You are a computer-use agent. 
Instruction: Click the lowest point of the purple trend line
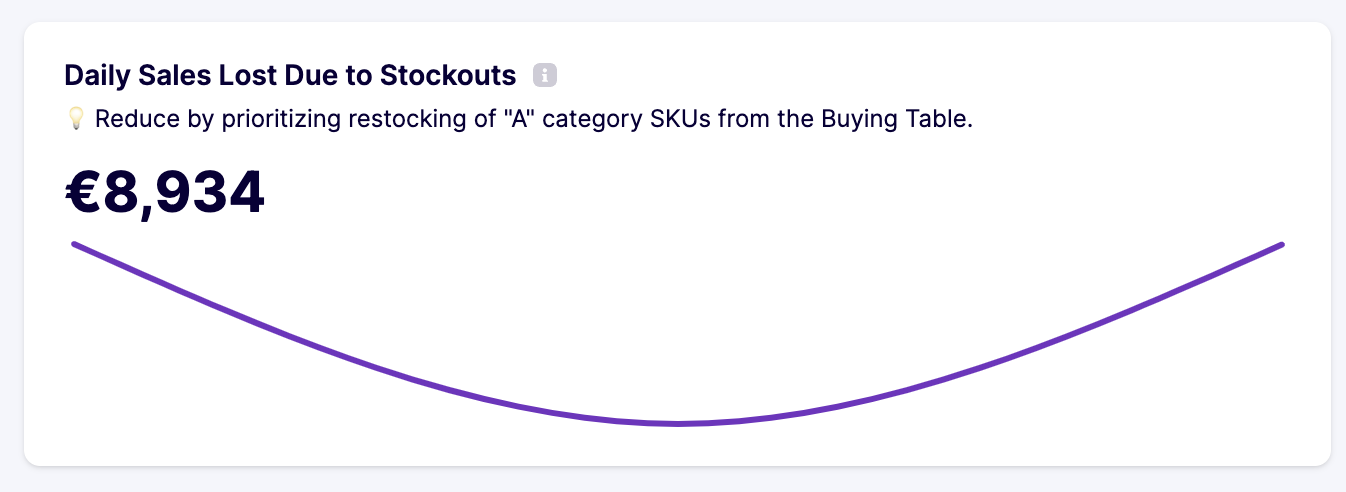tap(678, 424)
